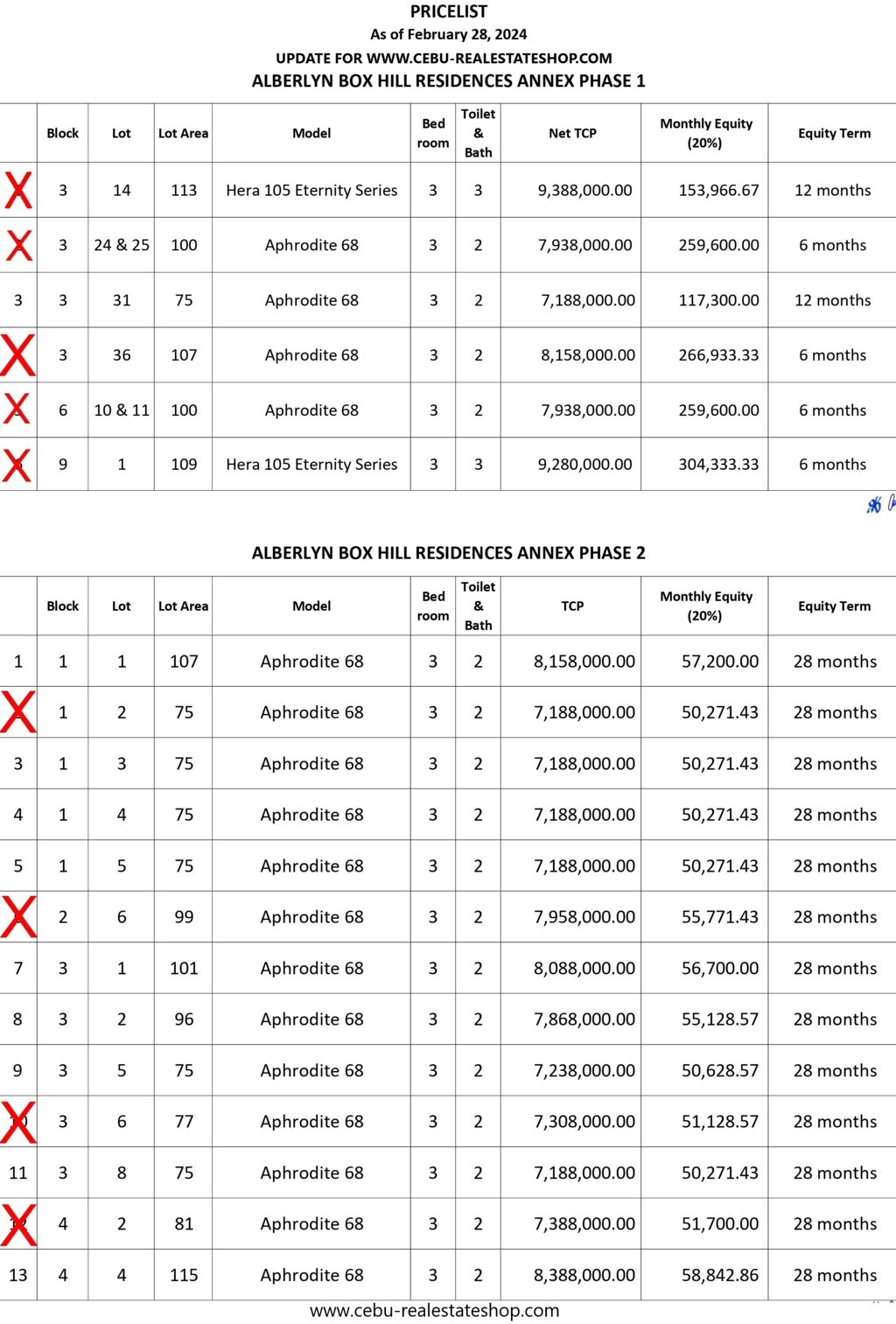The height and width of the screenshot is (1324, 896).
Task: Click the 7,308,000.00 TCP cell
Action: (x=584, y=1121)
